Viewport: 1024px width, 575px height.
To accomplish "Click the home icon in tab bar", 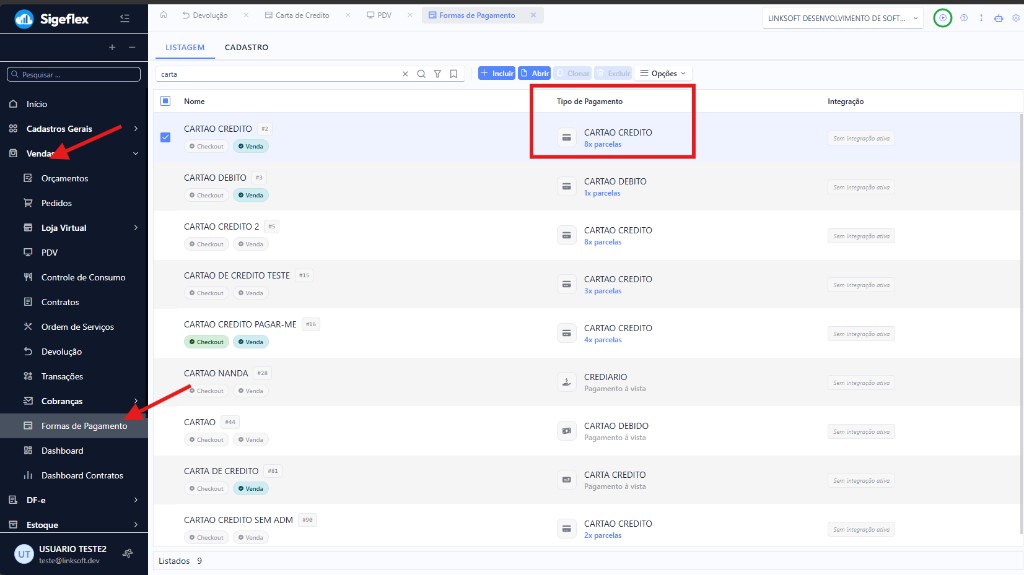I will 163,15.
